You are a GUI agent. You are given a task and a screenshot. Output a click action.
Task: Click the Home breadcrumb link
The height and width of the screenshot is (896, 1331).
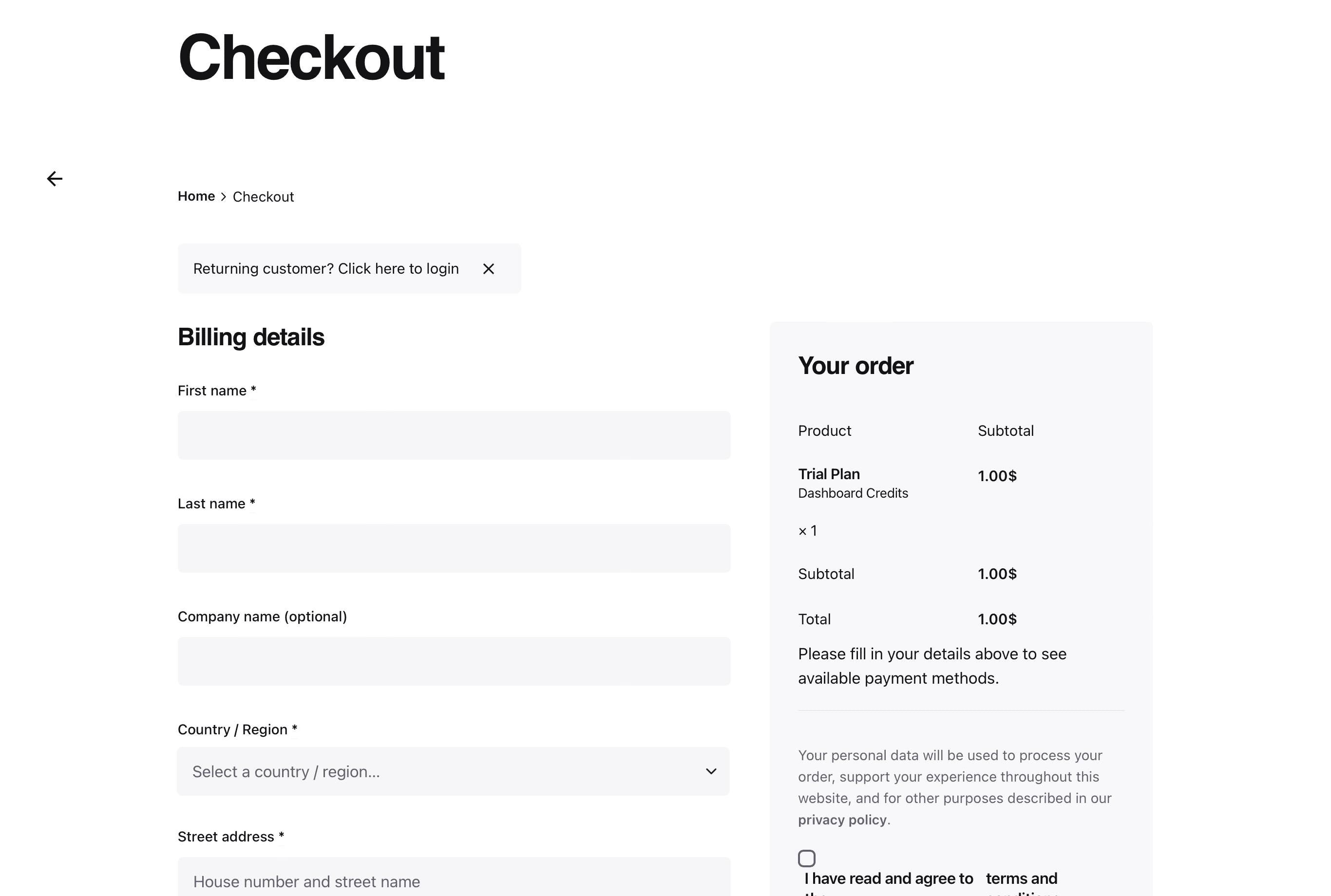(x=195, y=196)
